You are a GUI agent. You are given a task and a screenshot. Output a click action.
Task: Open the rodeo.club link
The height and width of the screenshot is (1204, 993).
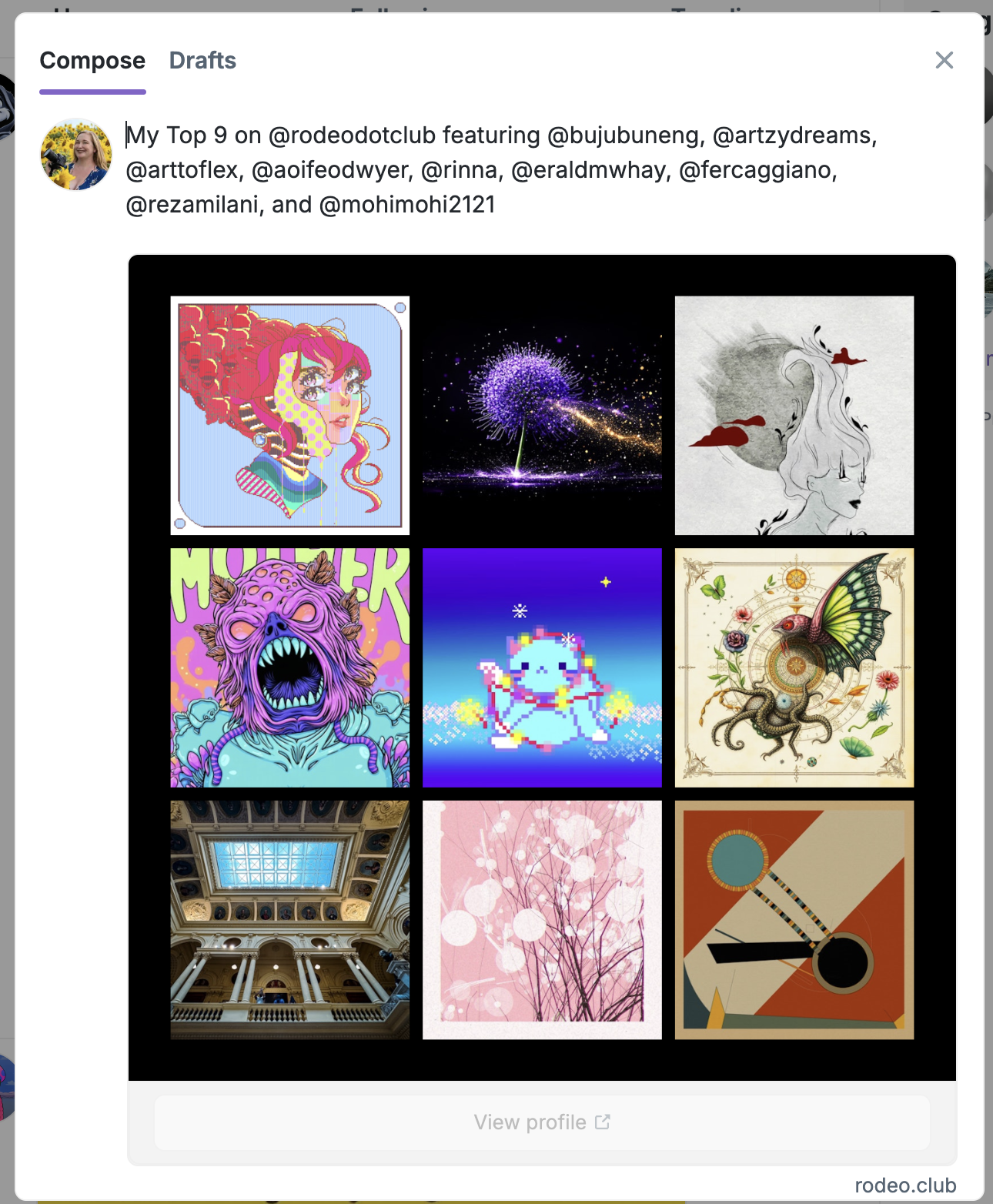click(x=905, y=1186)
